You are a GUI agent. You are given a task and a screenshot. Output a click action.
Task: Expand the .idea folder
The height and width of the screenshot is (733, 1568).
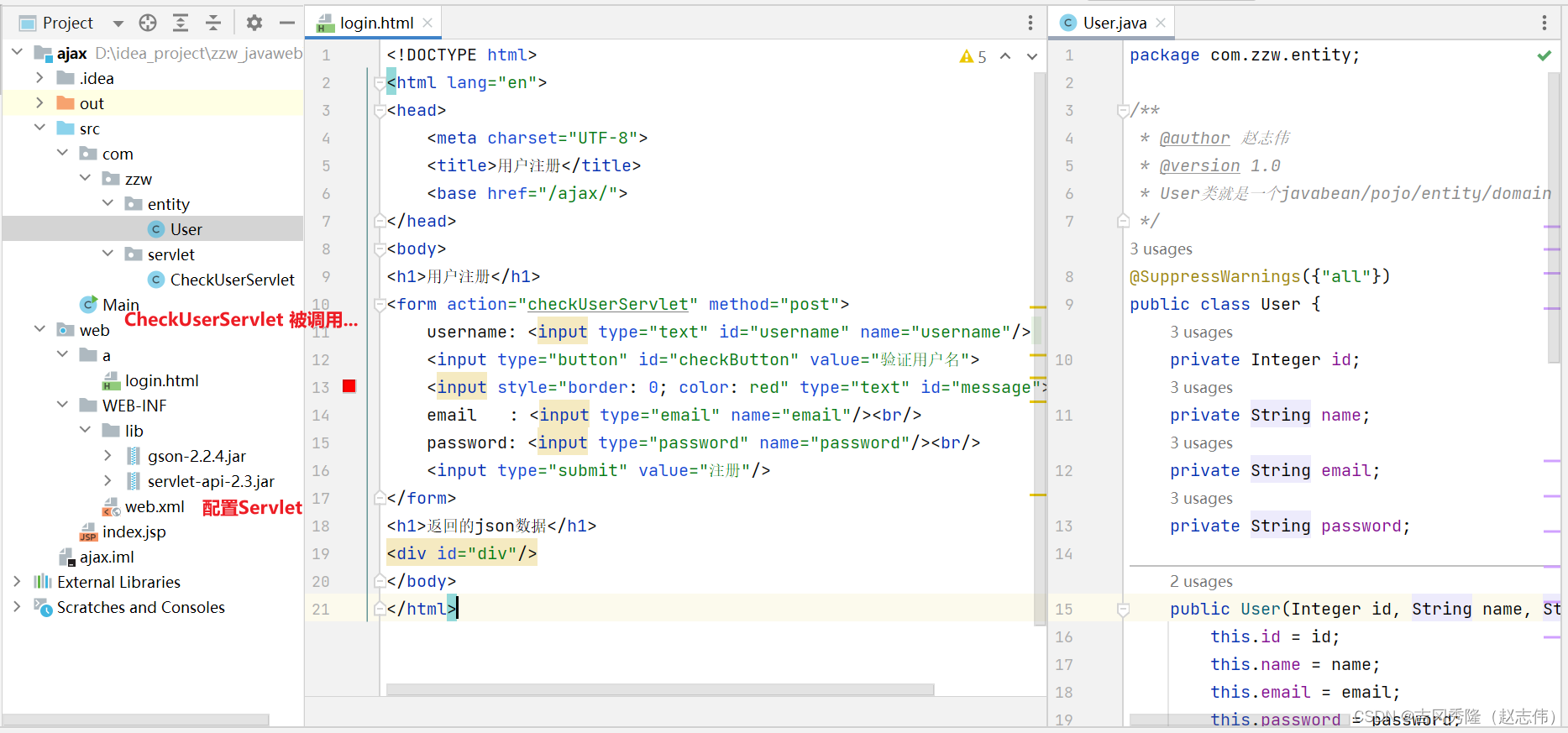[x=39, y=77]
